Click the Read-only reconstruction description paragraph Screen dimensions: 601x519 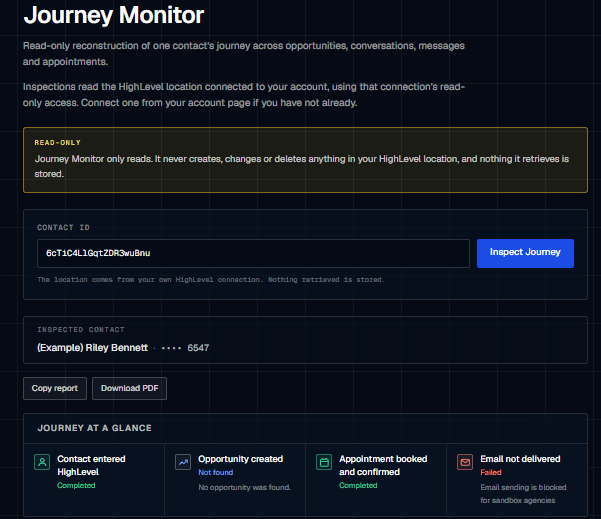click(244, 54)
